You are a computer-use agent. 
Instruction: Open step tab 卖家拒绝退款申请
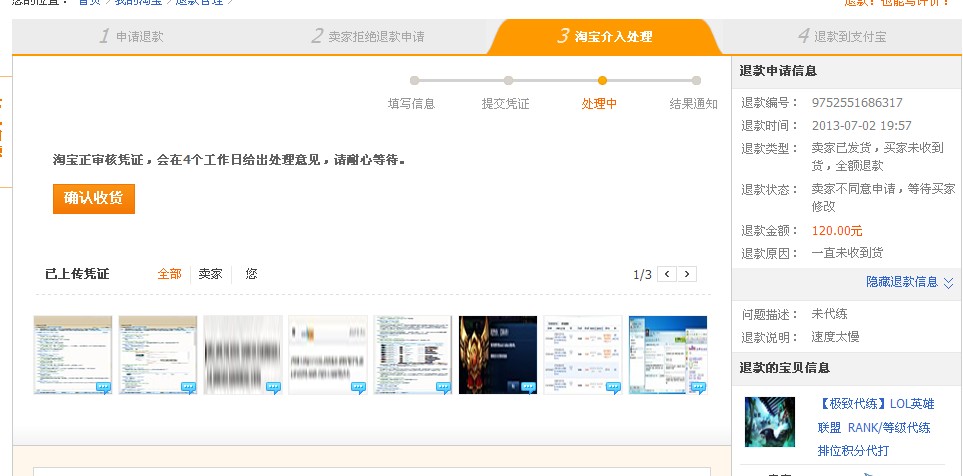367,36
